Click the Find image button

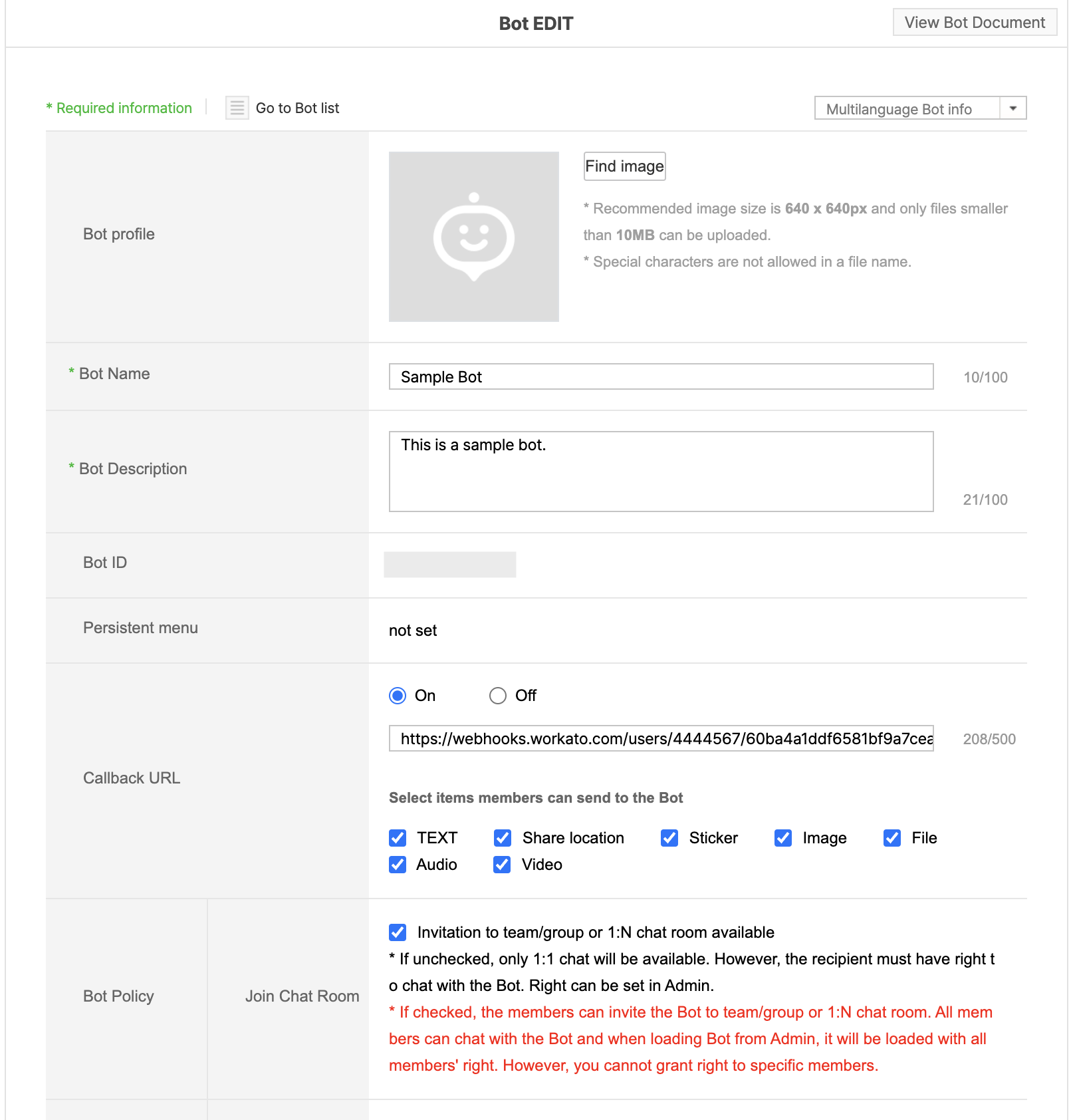coord(624,166)
